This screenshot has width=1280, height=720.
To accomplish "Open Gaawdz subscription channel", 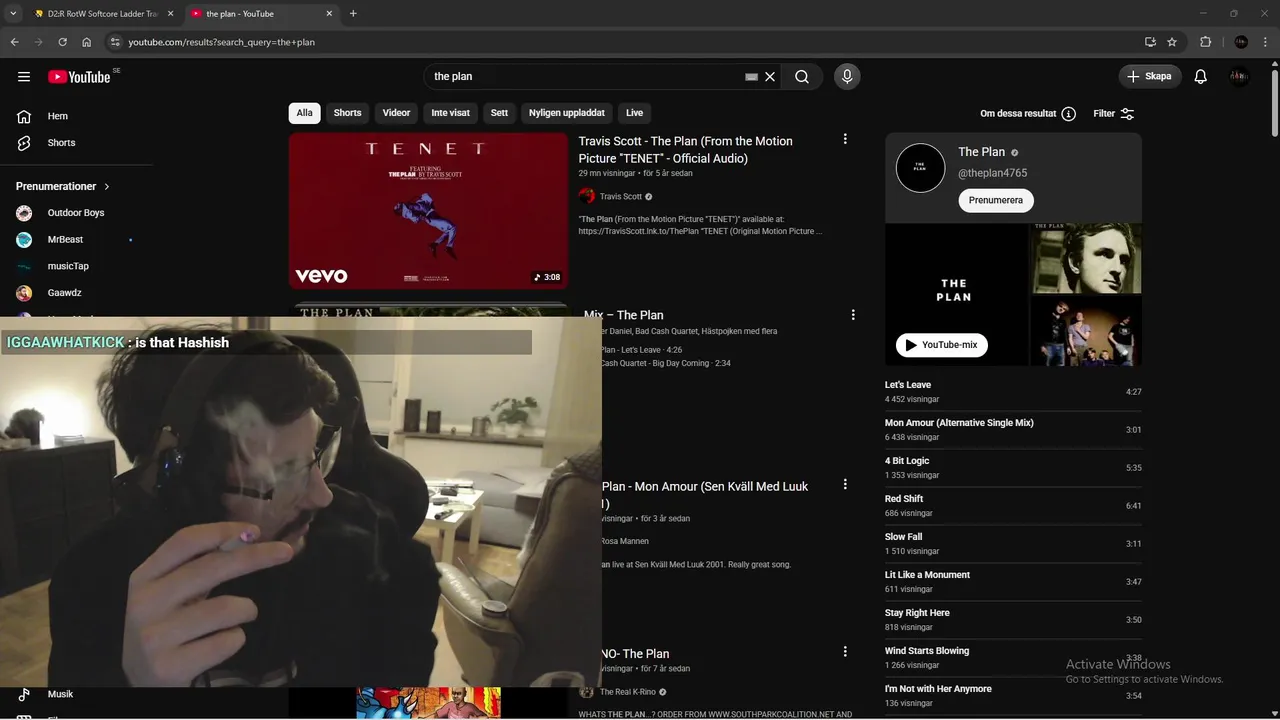I will 64,293.
